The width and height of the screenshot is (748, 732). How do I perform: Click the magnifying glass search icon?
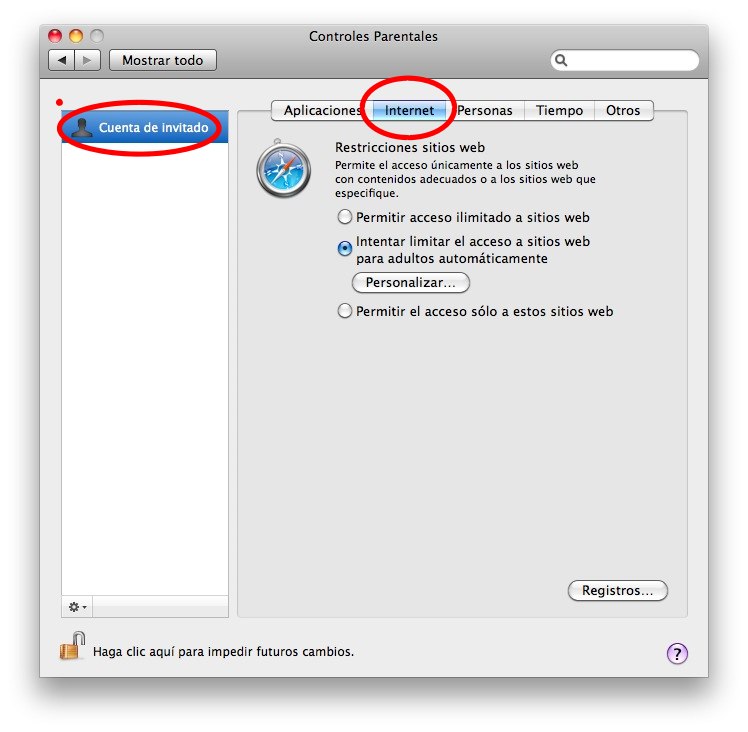click(561, 60)
